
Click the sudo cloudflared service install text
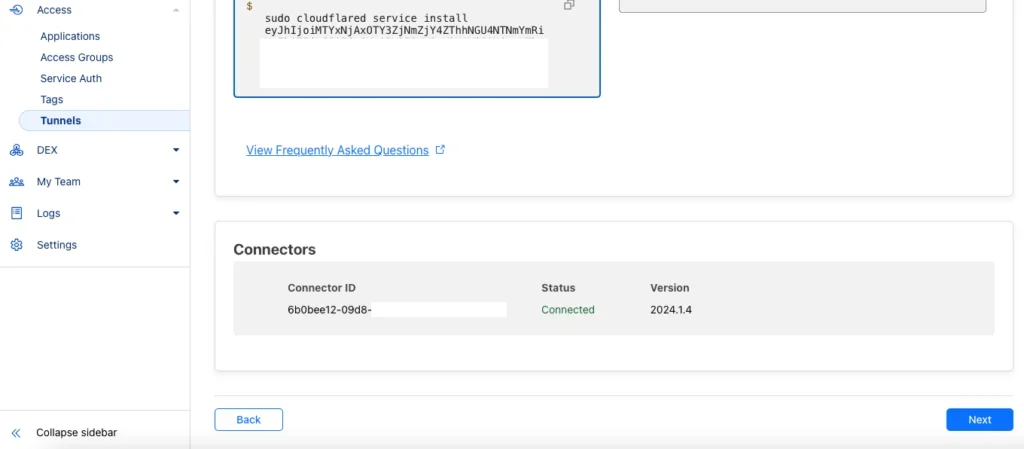366,18
